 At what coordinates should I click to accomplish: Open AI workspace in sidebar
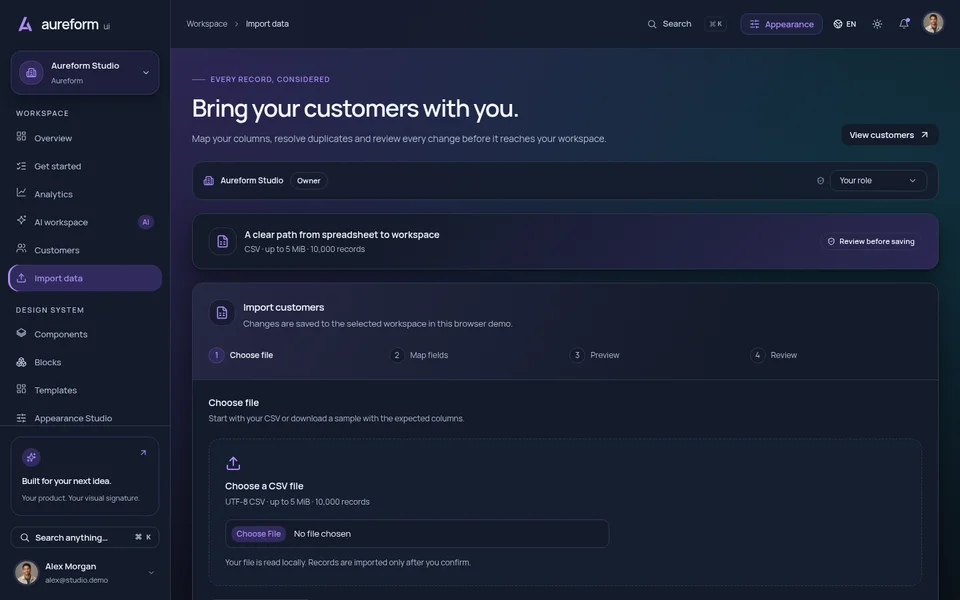[85, 222]
